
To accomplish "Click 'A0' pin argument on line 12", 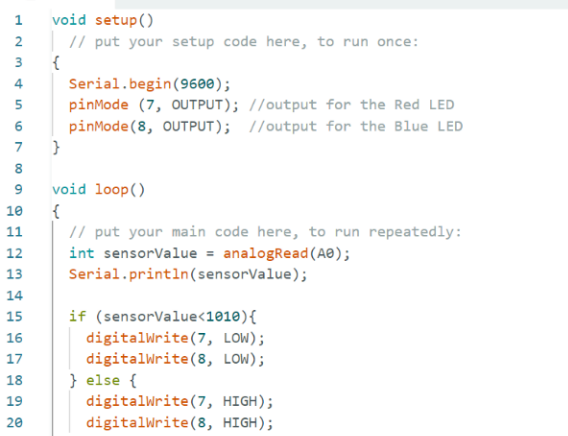I will [x=326, y=253].
